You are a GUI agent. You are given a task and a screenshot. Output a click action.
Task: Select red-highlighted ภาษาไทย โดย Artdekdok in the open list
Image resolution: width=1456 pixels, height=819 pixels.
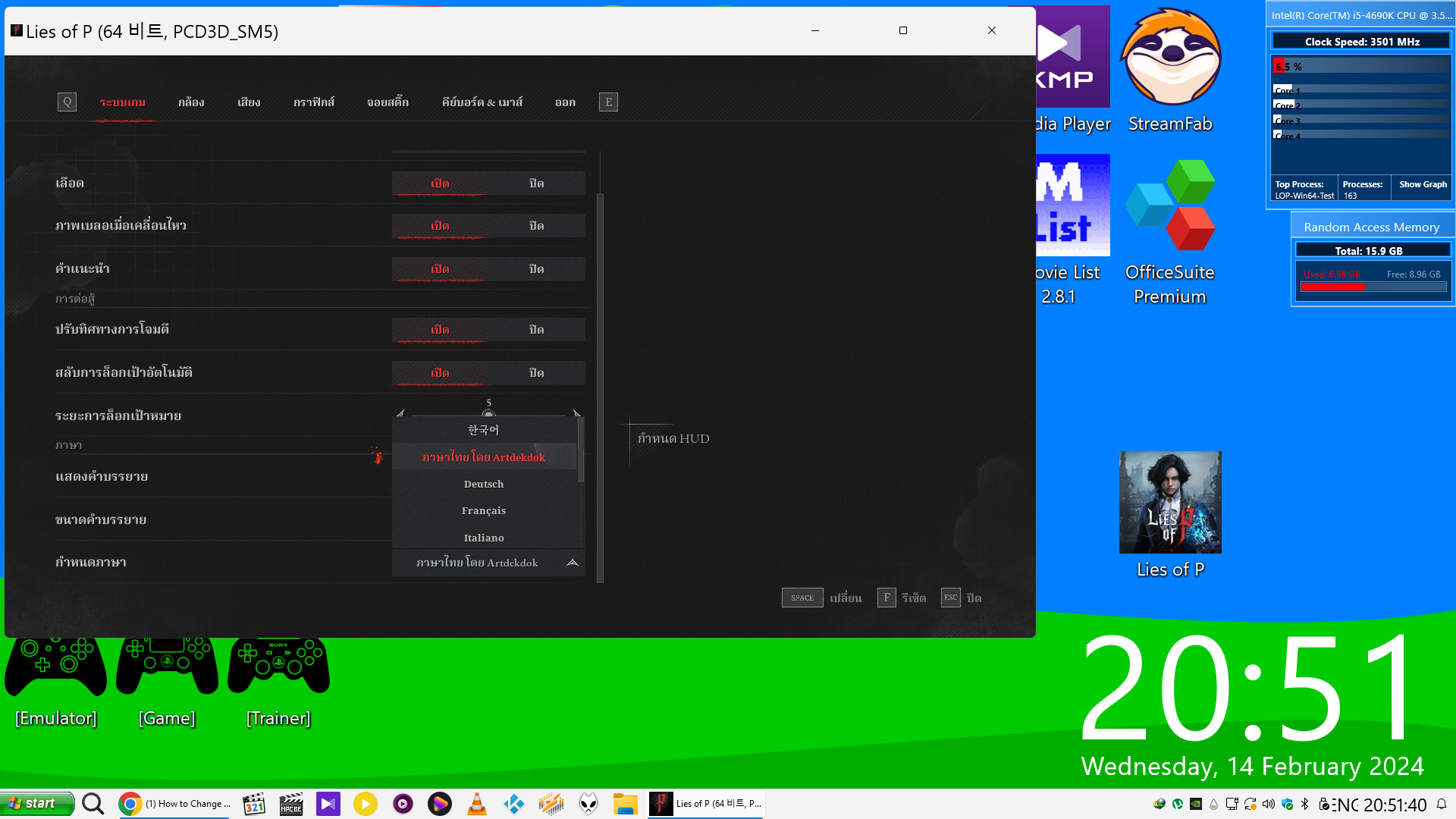(x=484, y=457)
